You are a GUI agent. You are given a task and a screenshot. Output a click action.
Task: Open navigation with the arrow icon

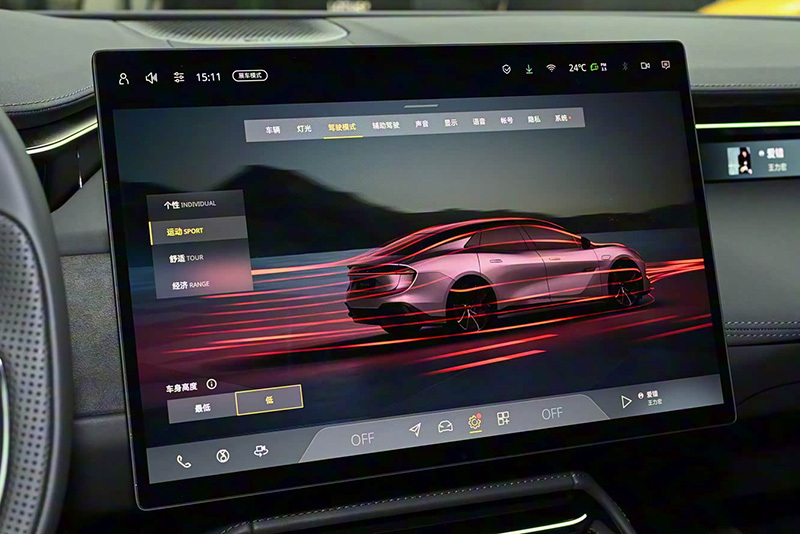coord(415,429)
